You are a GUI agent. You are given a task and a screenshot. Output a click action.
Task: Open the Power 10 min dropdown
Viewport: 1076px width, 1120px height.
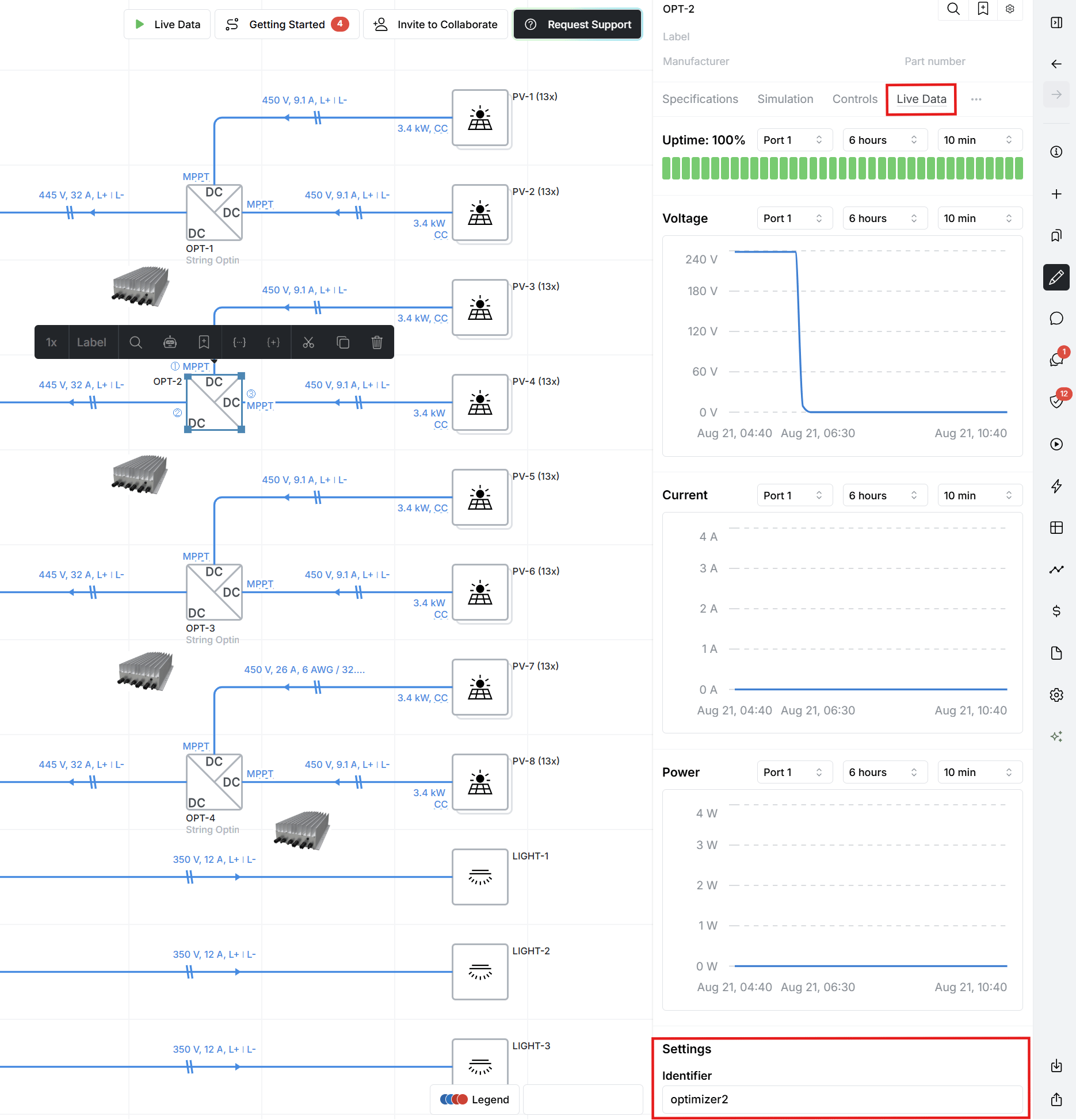point(979,772)
